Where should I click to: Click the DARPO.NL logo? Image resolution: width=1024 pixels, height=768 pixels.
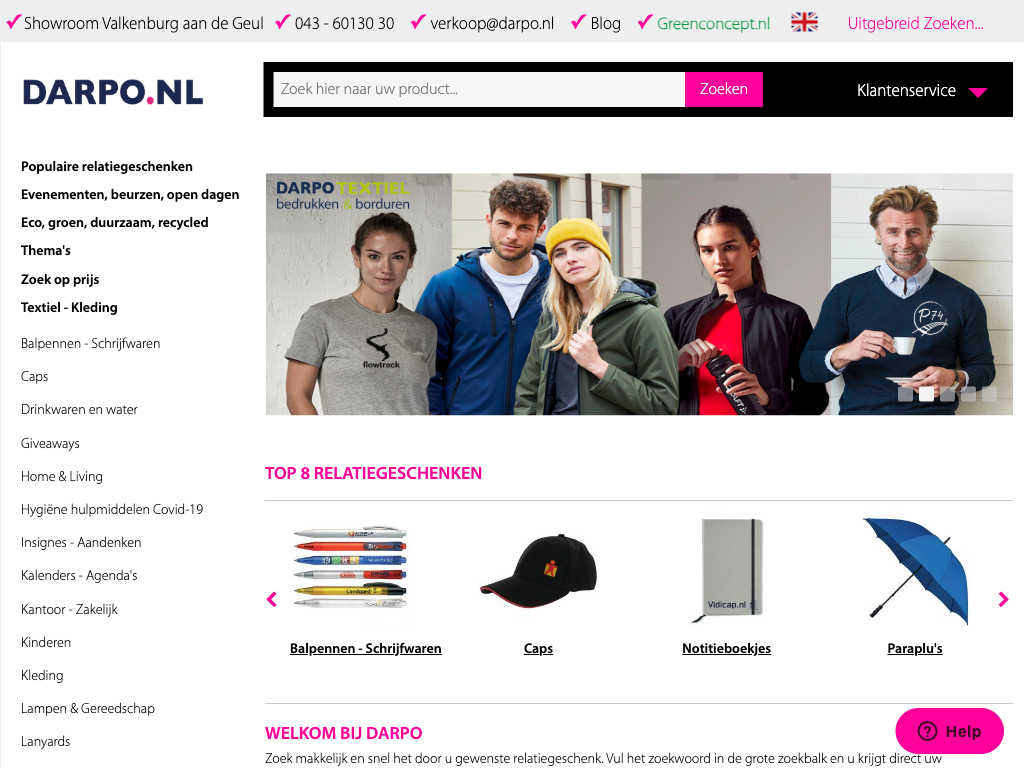[x=113, y=92]
